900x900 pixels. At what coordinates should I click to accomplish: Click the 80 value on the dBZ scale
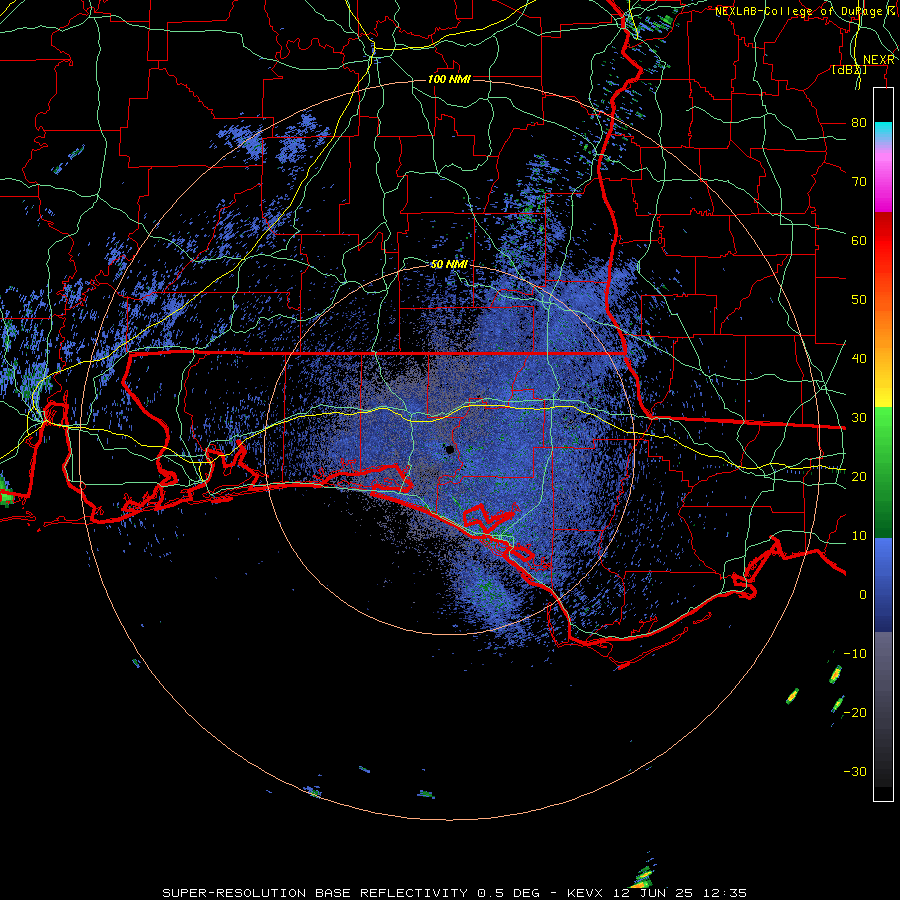859,123
